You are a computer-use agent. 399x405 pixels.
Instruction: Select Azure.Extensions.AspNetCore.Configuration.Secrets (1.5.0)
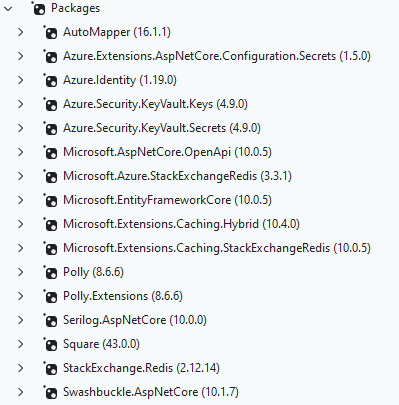(x=217, y=56)
